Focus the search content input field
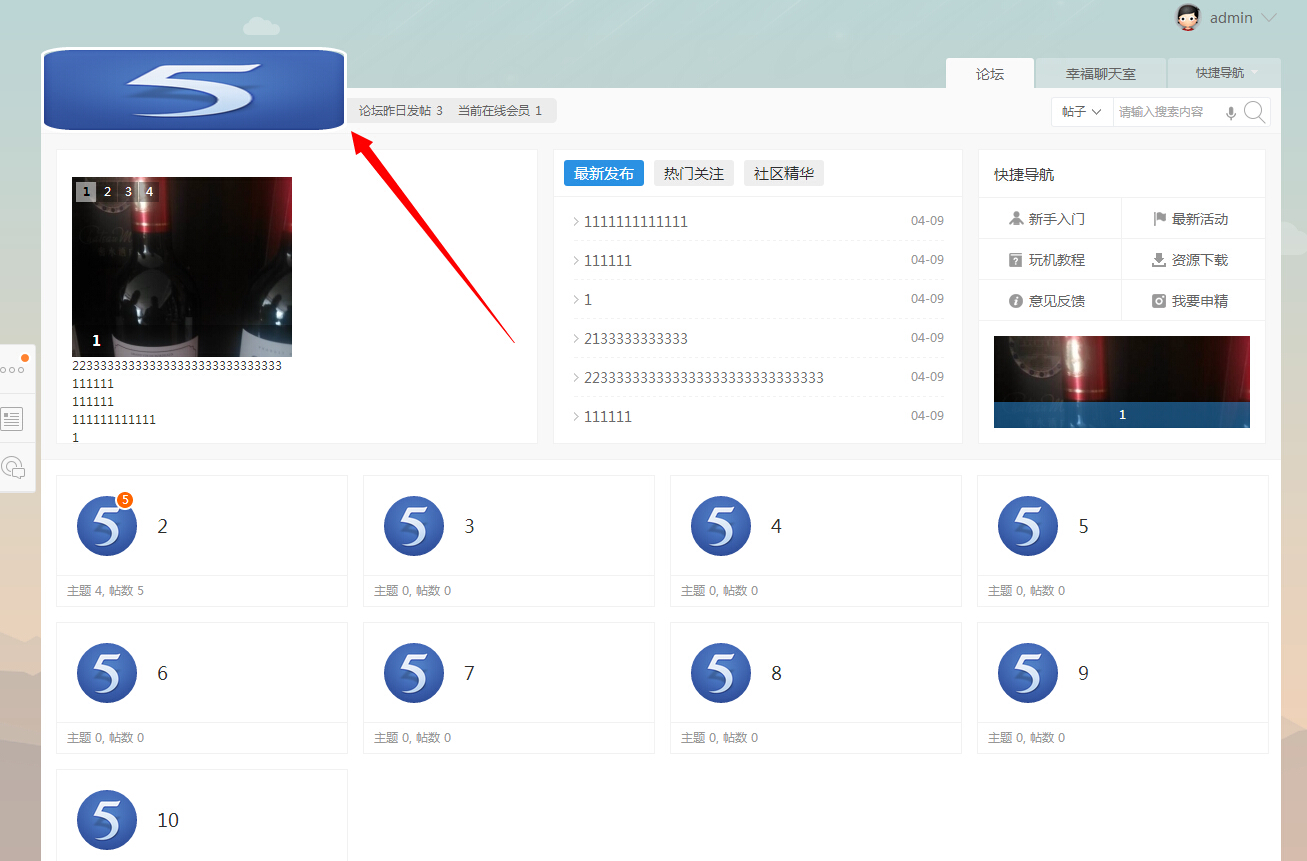1307x861 pixels. click(1168, 112)
